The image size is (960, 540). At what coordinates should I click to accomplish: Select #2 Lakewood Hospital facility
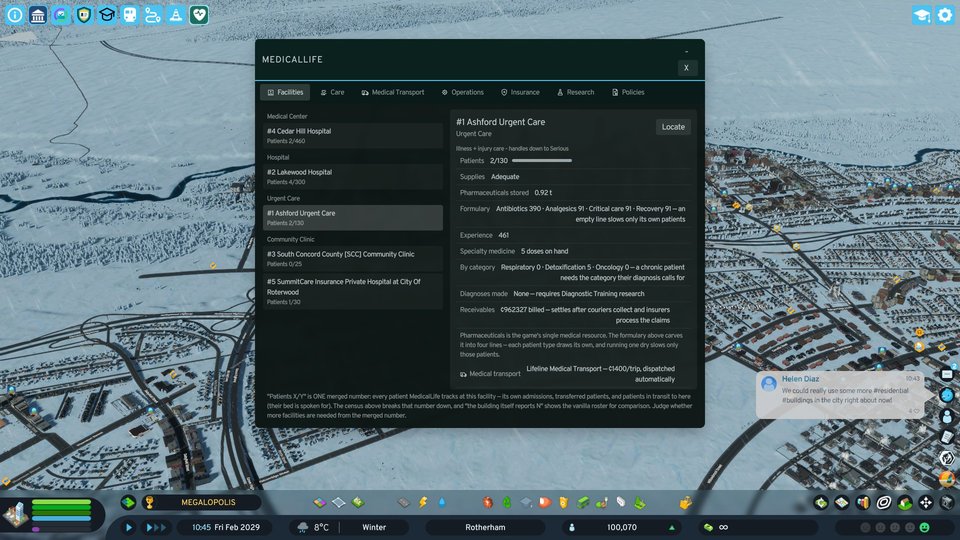[x=353, y=176]
